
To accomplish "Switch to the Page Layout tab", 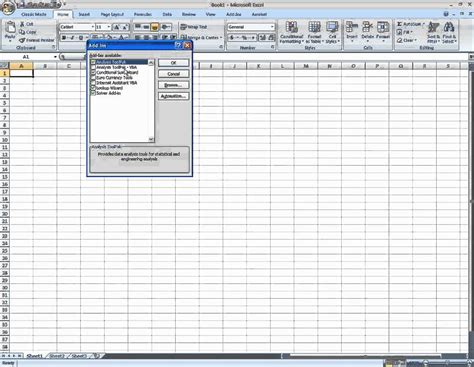I will click(112, 14).
